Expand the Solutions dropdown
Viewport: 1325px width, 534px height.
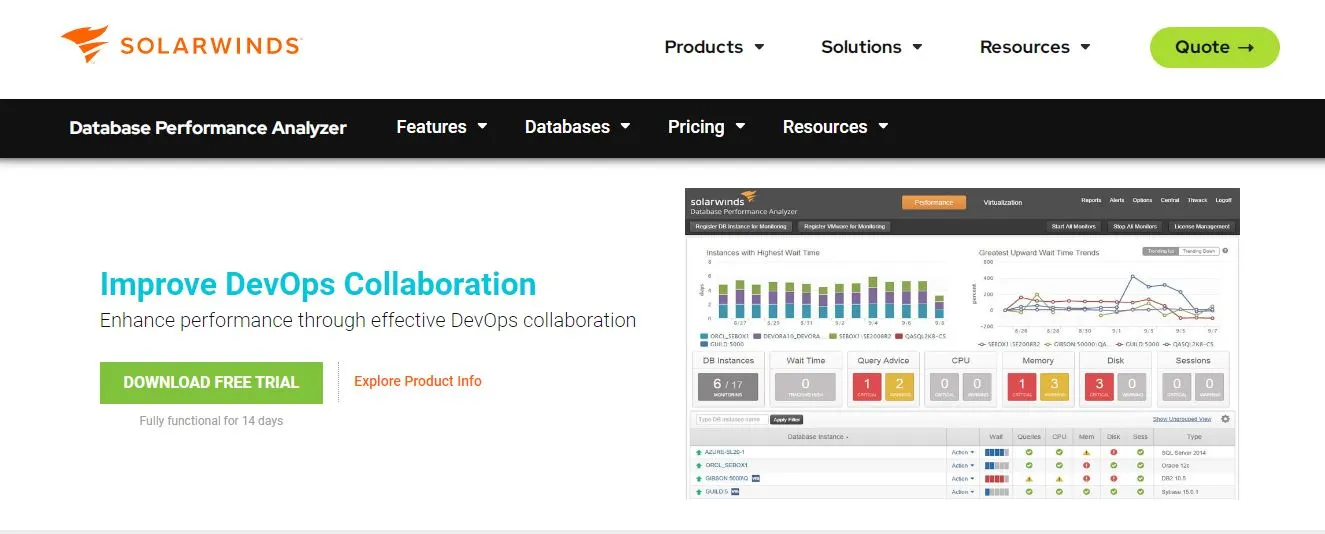[x=871, y=47]
